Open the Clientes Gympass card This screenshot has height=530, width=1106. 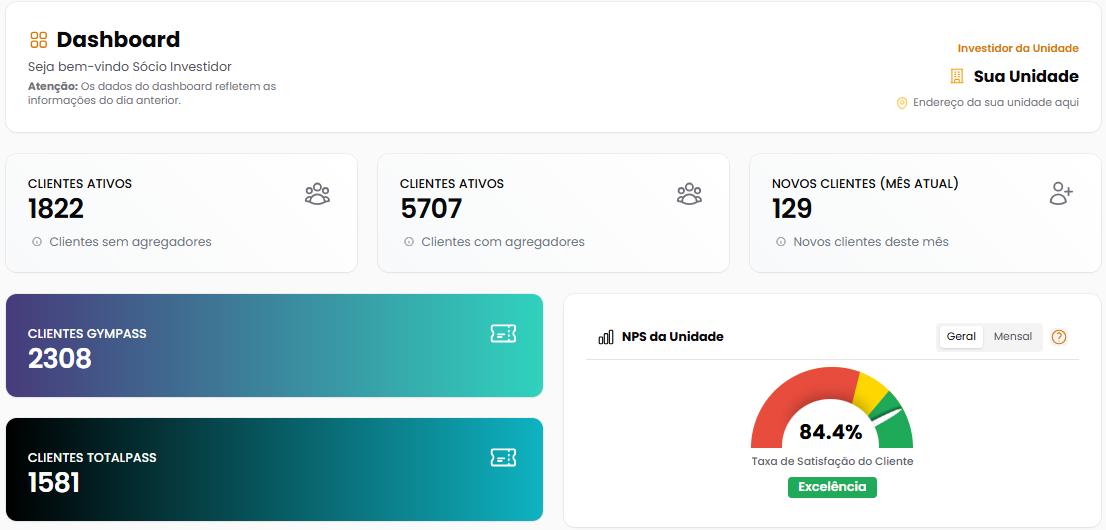274,346
